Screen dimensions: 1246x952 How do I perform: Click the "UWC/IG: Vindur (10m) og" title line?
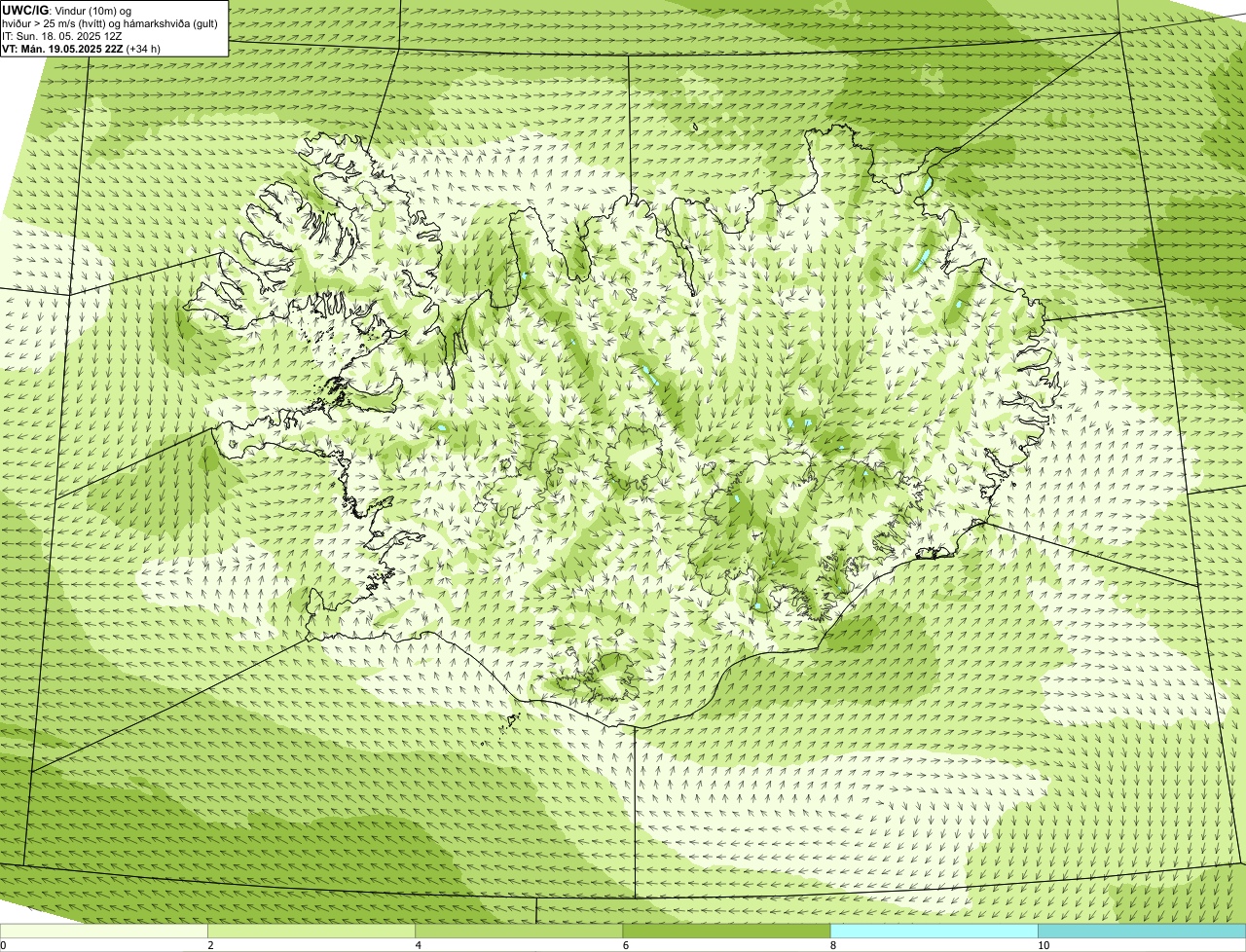click(66, 10)
